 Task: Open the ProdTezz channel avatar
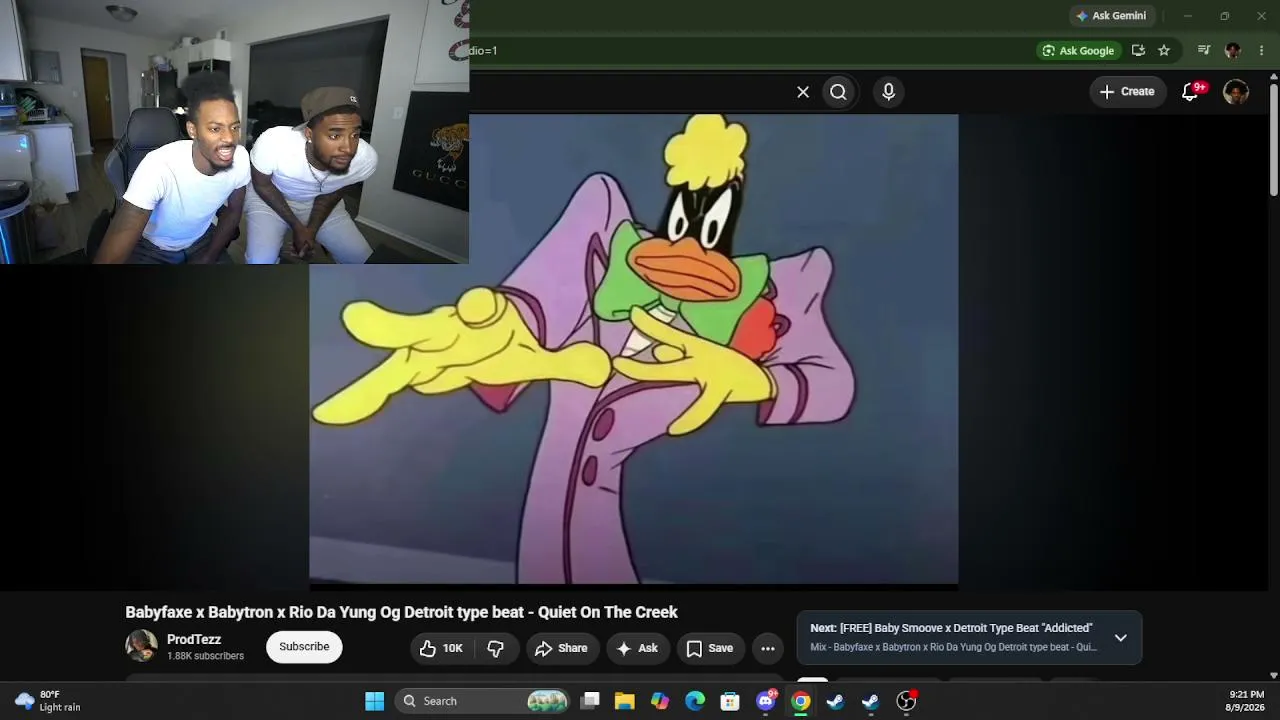pos(141,646)
